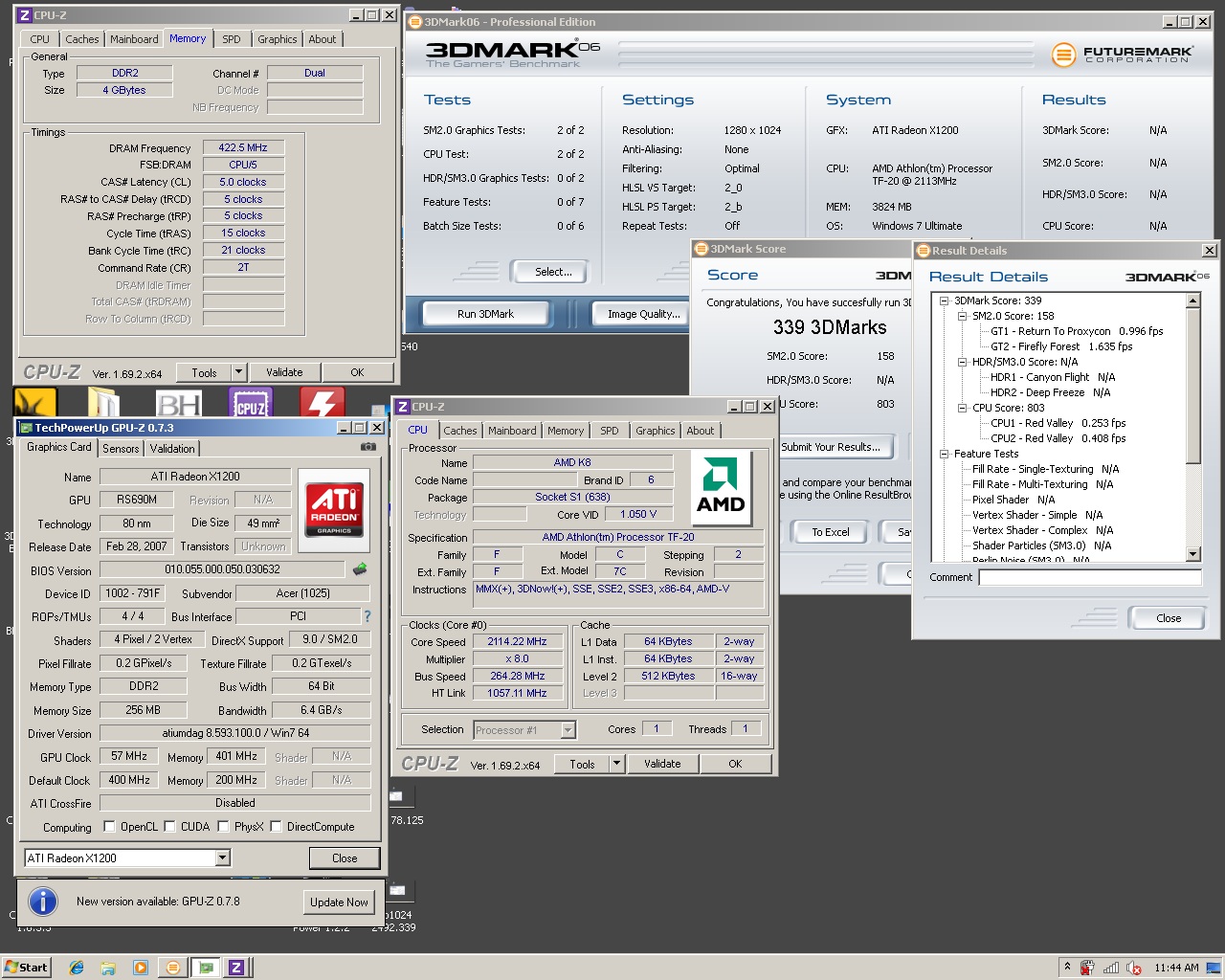Switch to Sensors tab in GPU-Z
The height and width of the screenshot is (980, 1225).
point(121,448)
